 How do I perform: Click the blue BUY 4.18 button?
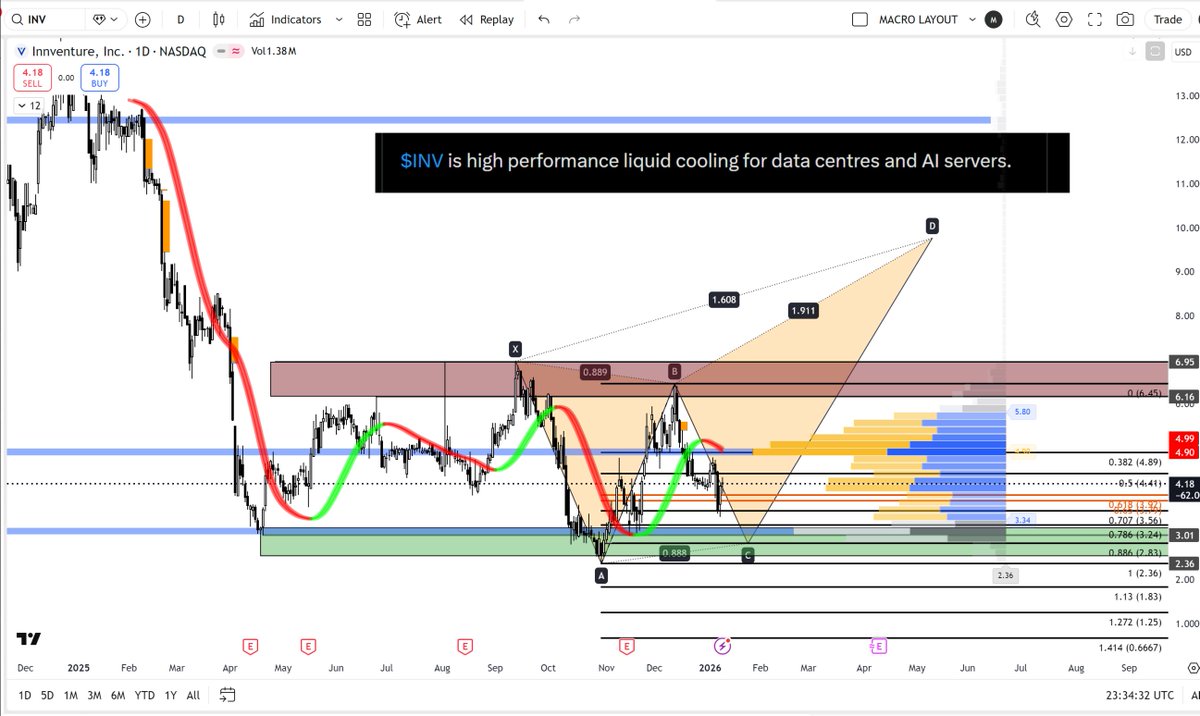(99, 78)
